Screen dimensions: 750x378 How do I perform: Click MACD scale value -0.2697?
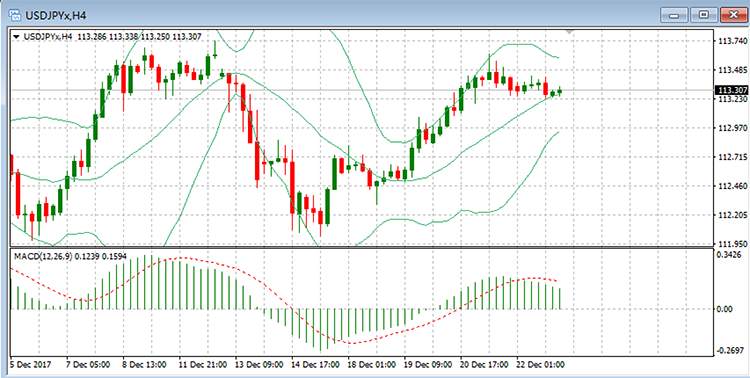pyautogui.click(x=729, y=351)
